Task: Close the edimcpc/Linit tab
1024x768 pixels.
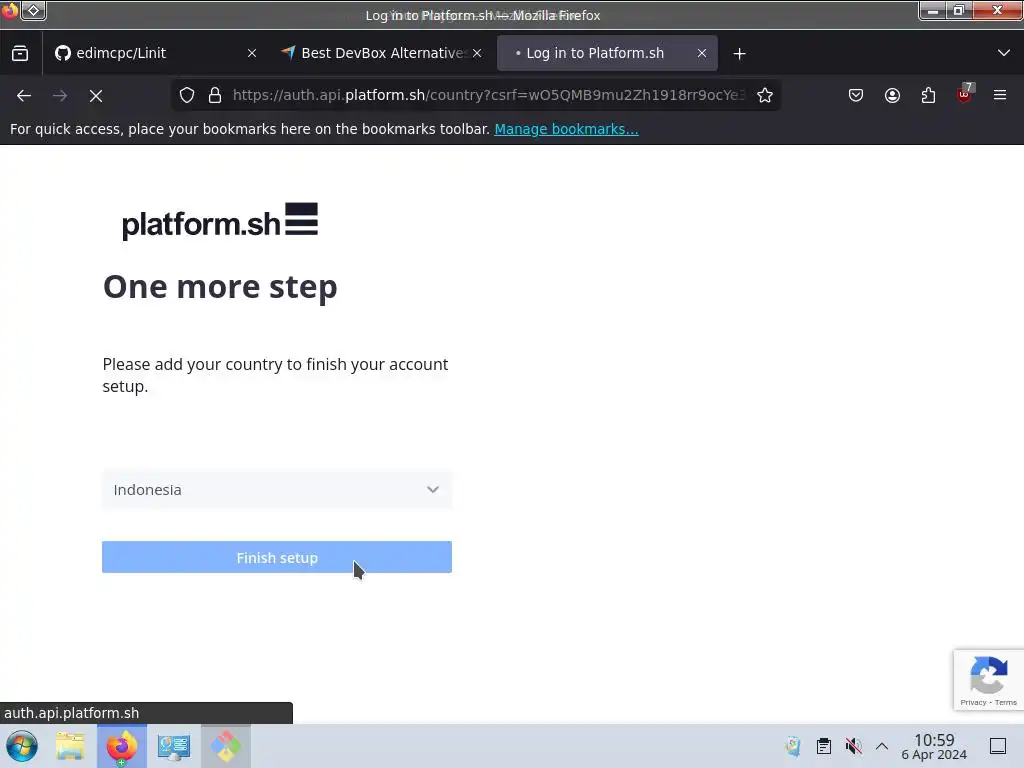Action: (x=252, y=54)
